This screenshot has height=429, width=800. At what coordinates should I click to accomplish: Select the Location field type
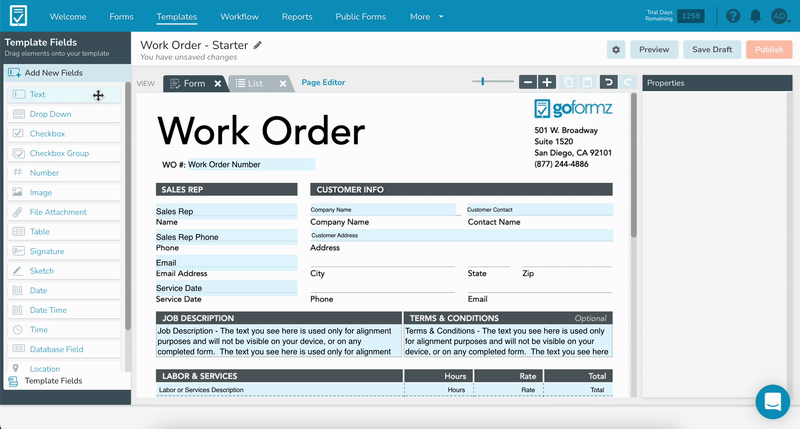pos(64,367)
